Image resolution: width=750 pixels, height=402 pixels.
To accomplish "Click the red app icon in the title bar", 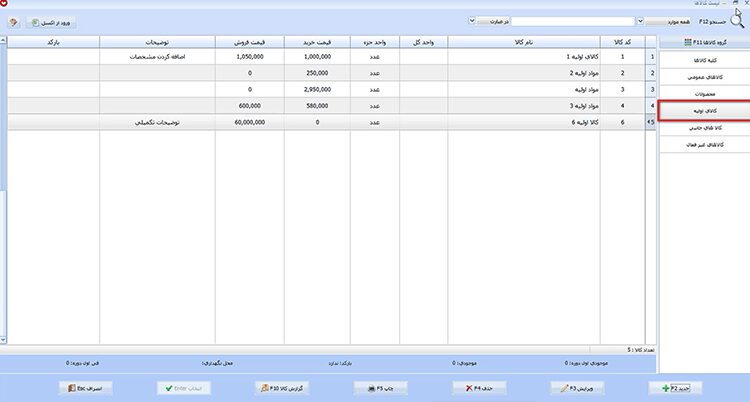I will tap(4, 3).
